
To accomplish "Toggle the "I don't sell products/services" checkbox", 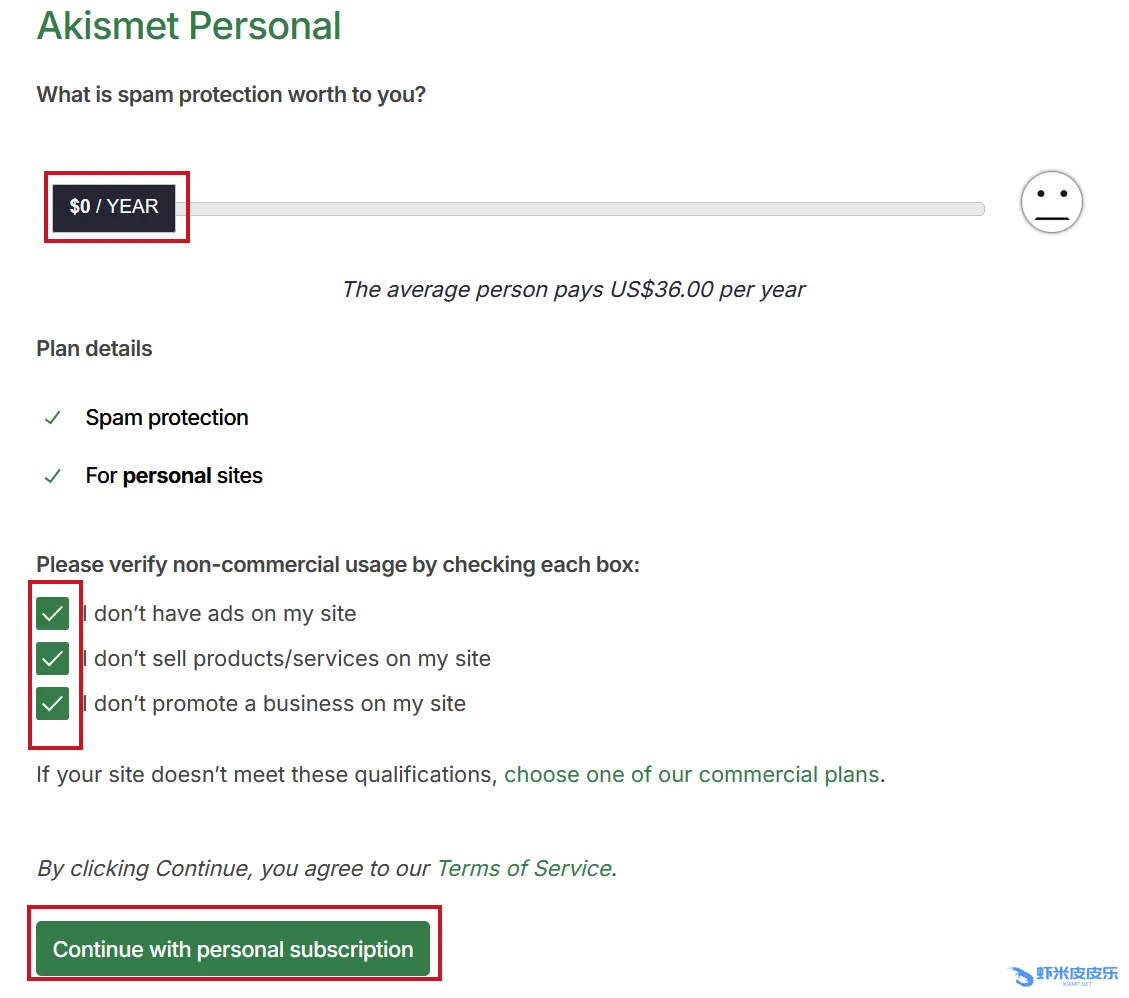I will [53, 658].
